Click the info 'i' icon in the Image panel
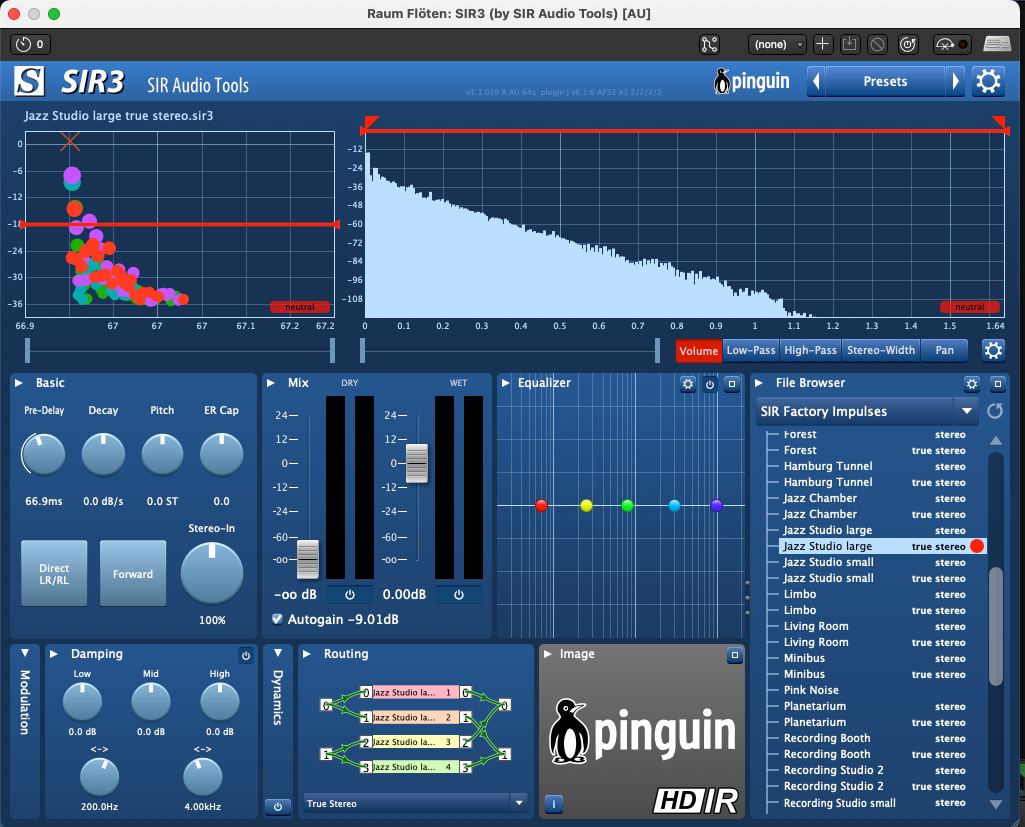Viewport: 1025px width, 827px height. (x=554, y=803)
